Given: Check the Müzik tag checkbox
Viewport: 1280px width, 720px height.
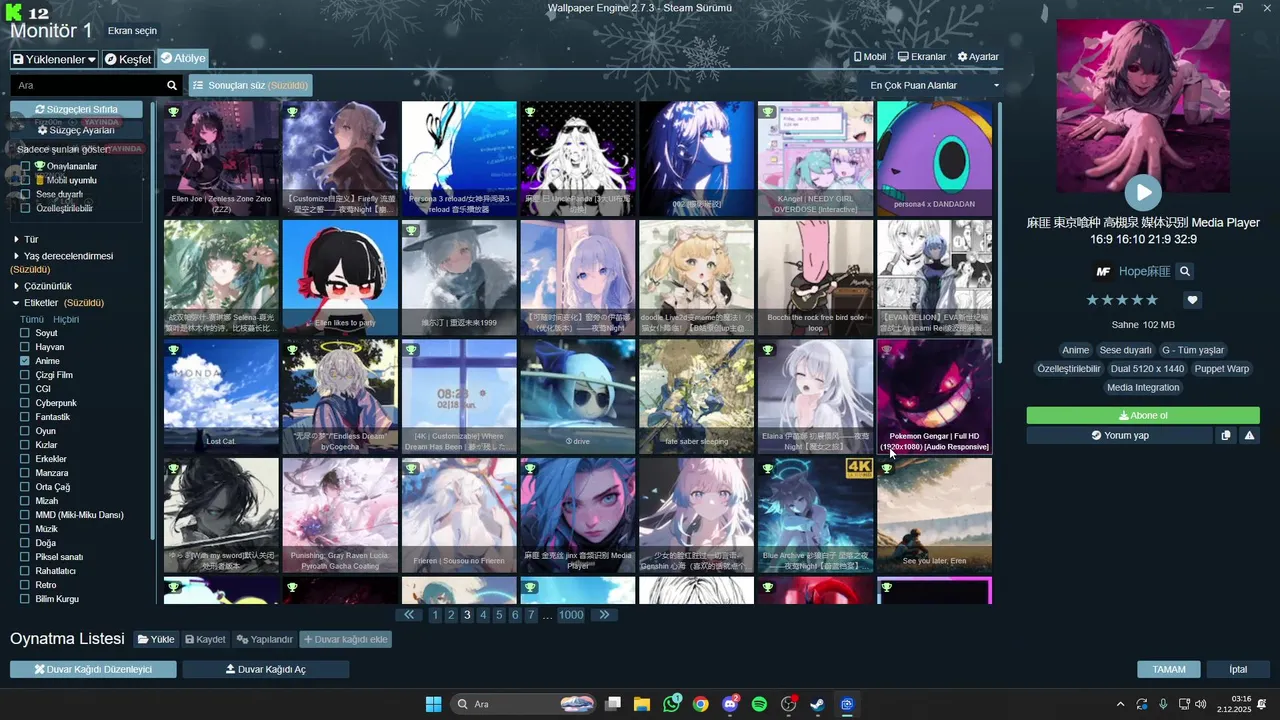Looking at the screenshot, I should (25, 529).
